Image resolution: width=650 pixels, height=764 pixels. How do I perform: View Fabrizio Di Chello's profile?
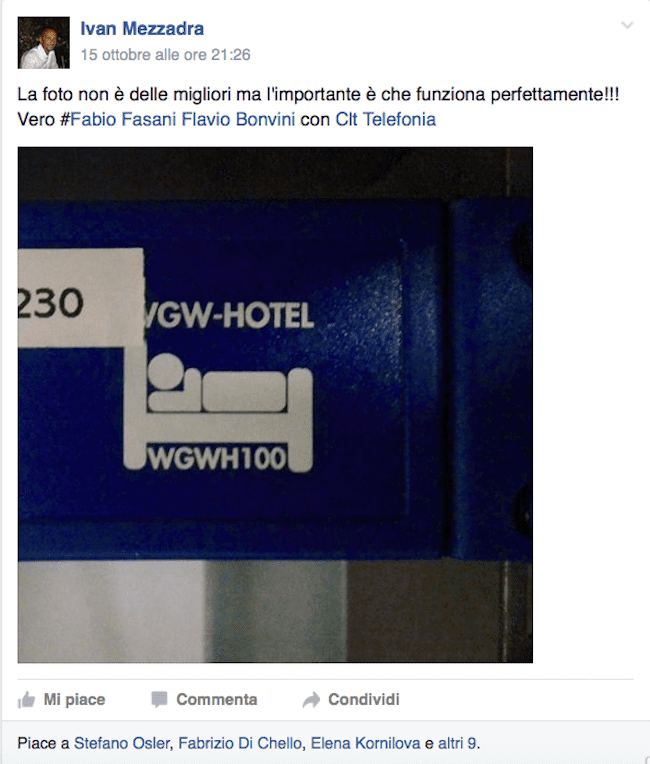(x=240, y=743)
